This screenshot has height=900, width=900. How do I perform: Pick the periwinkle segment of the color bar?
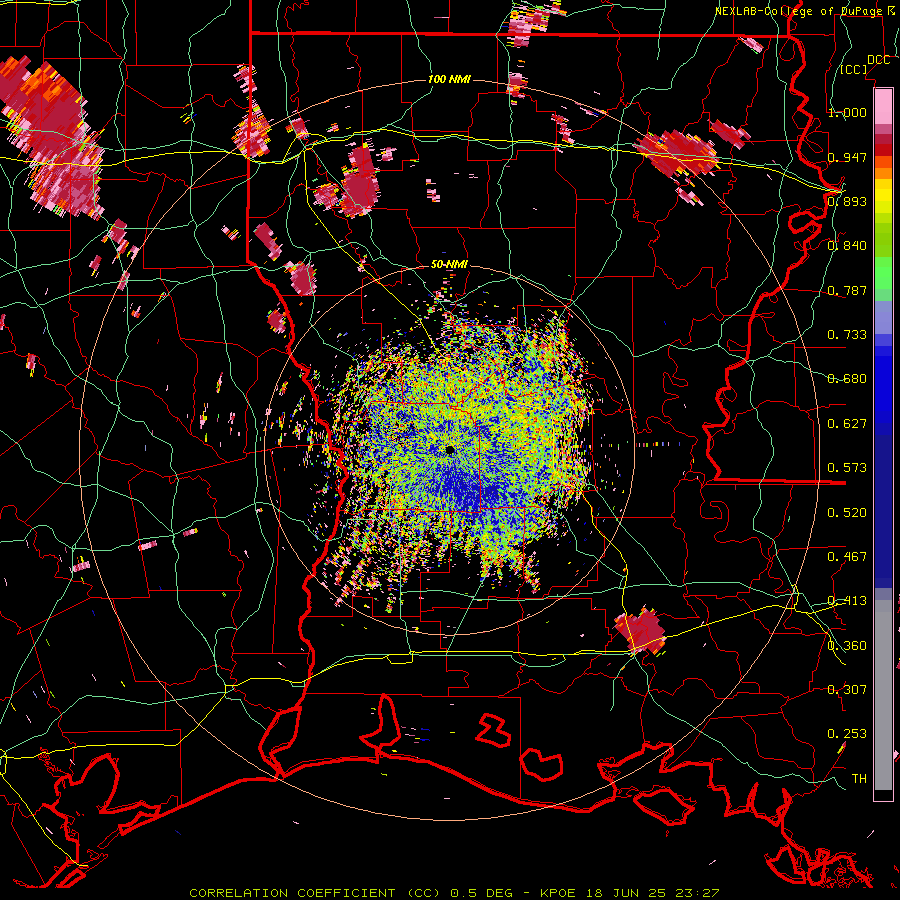(x=883, y=317)
